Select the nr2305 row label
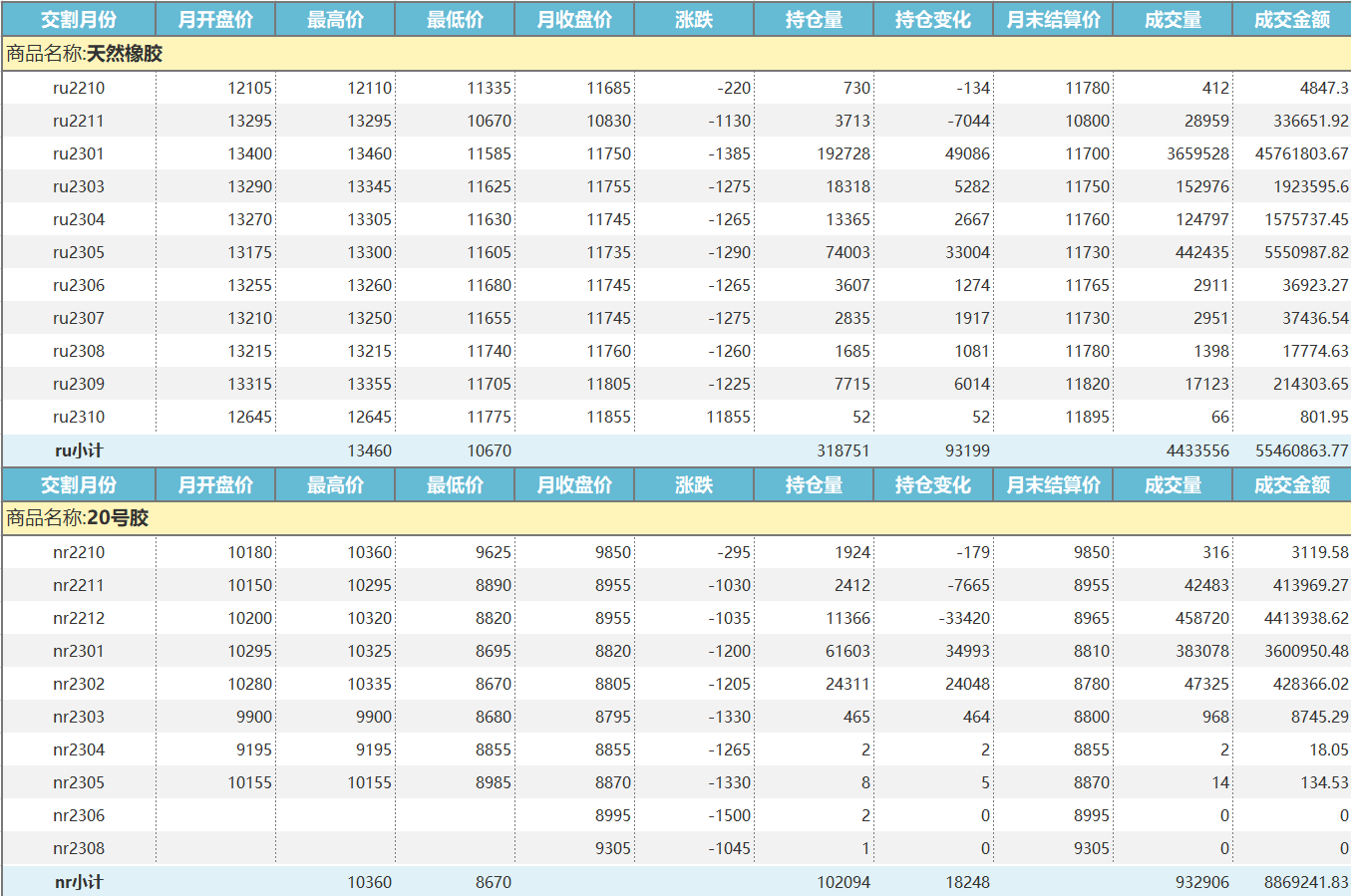 click(79, 782)
